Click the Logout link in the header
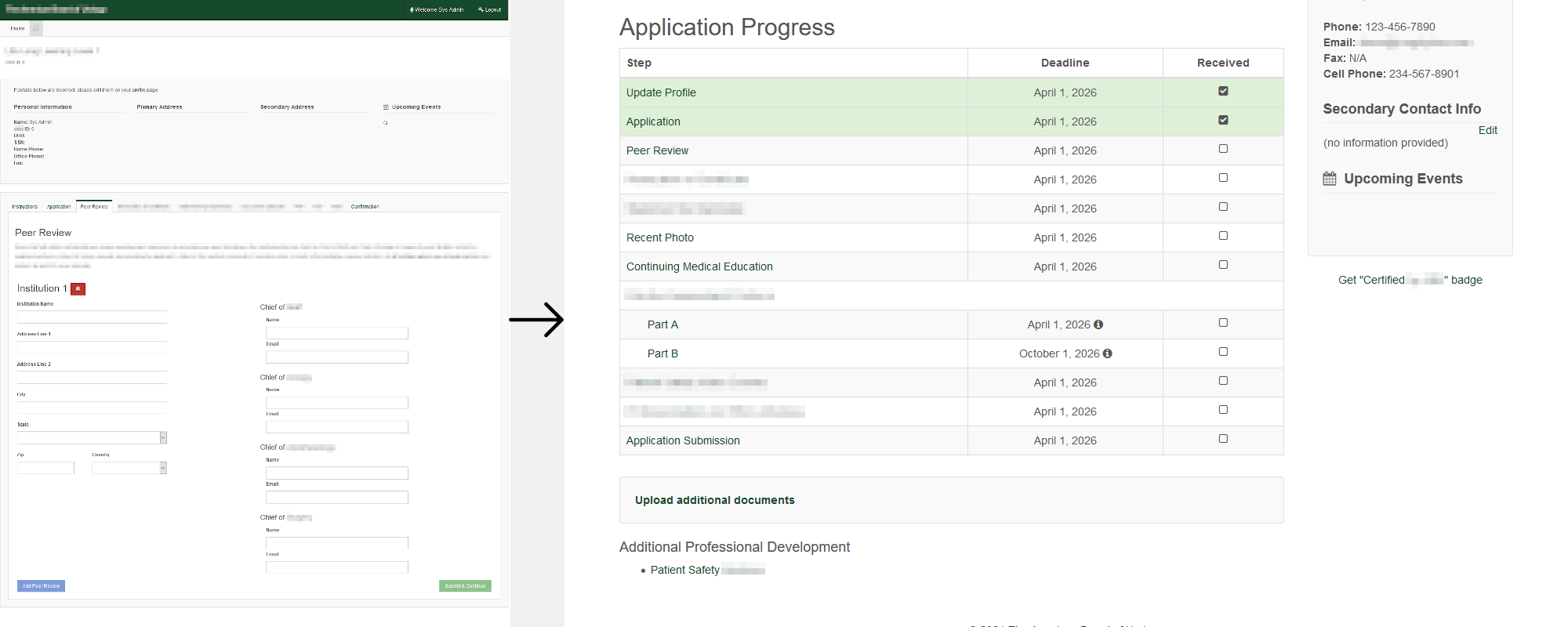Screen dimensions: 1568x627 pos(490,10)
